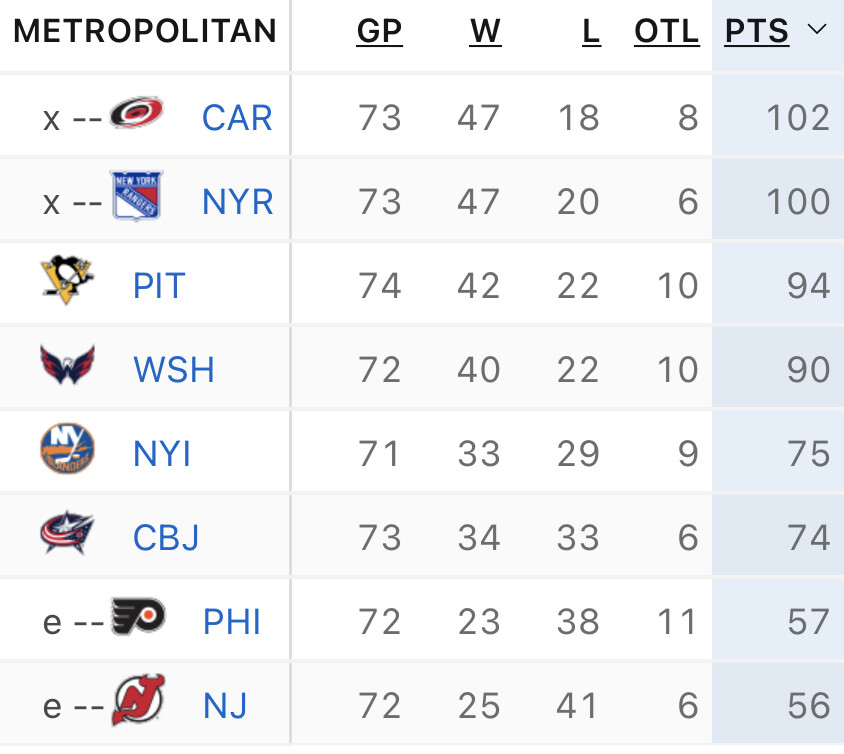844x754 pixels.
Task: Open the PIT team link
Action: click(159, 286)
